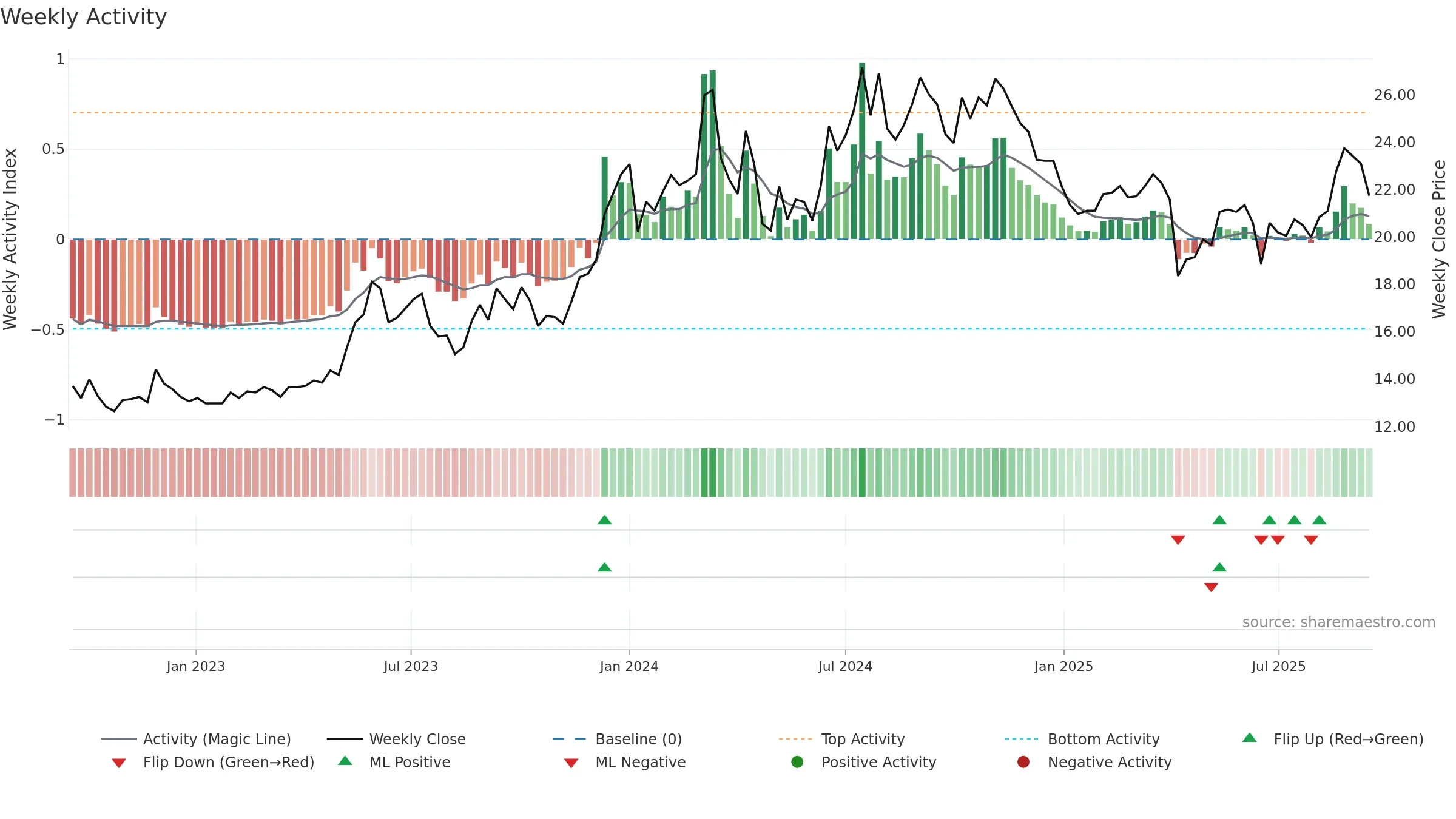Click the Weekly Activity Index axis title

point(10,239)
